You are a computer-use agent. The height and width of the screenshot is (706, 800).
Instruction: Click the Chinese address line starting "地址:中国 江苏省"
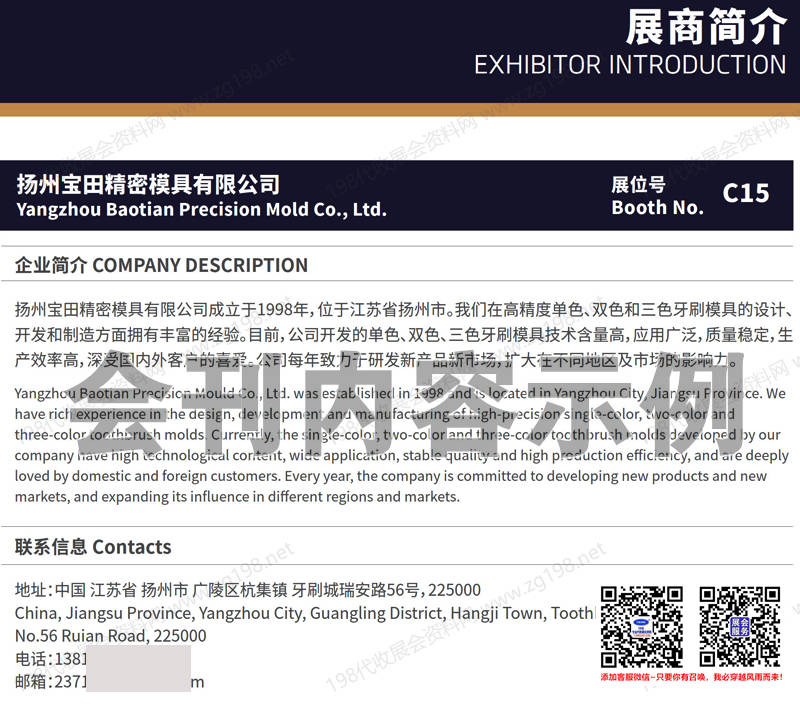coord(248,590)
